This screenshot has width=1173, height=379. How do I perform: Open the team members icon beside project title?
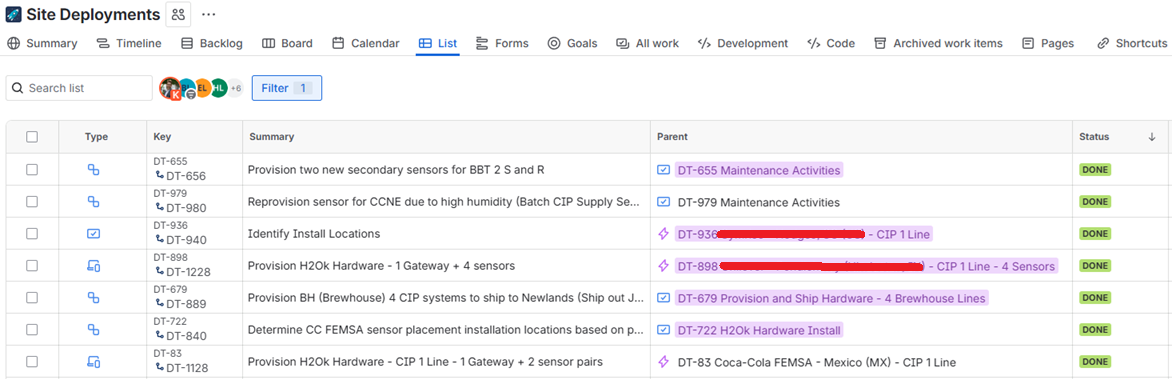(178, 14)
